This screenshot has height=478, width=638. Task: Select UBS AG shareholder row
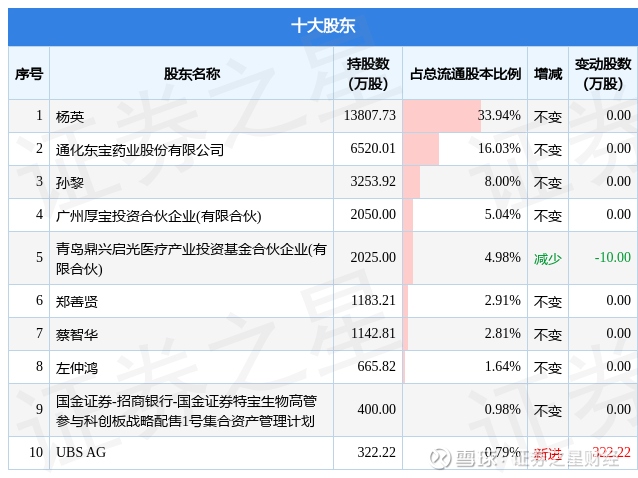[x=323, y=453]
